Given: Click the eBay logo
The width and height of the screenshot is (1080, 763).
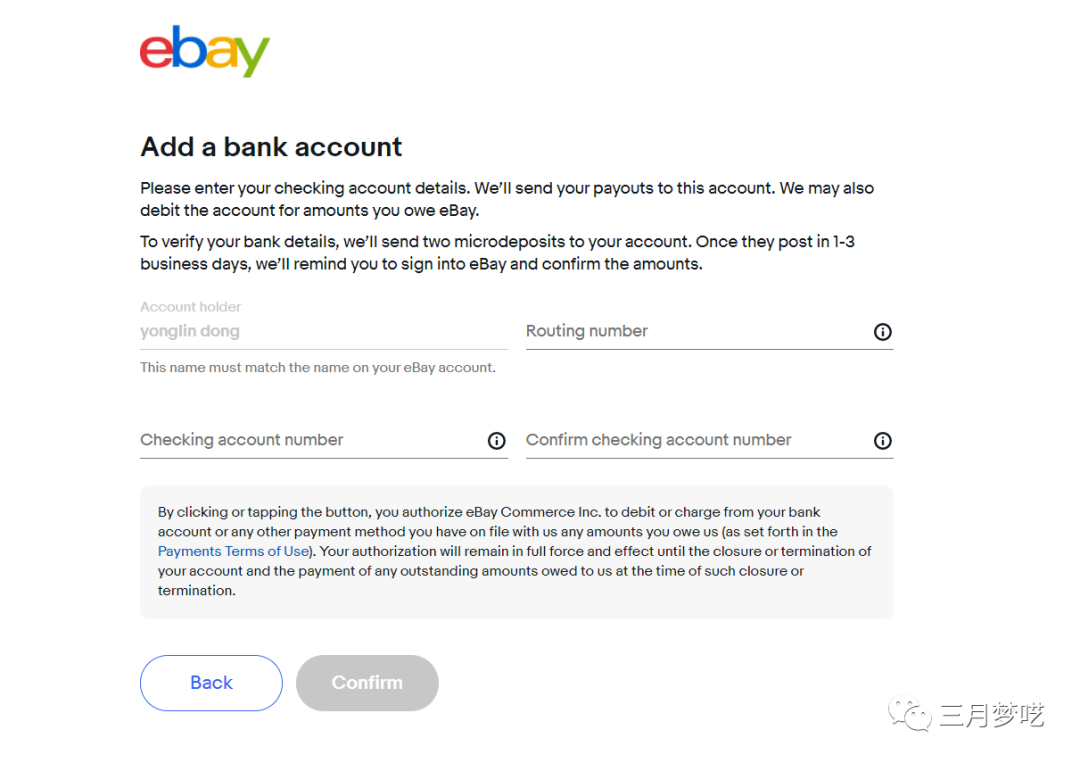Looking at the screenshot, I should pyautogui.click(x=205, y=52).
